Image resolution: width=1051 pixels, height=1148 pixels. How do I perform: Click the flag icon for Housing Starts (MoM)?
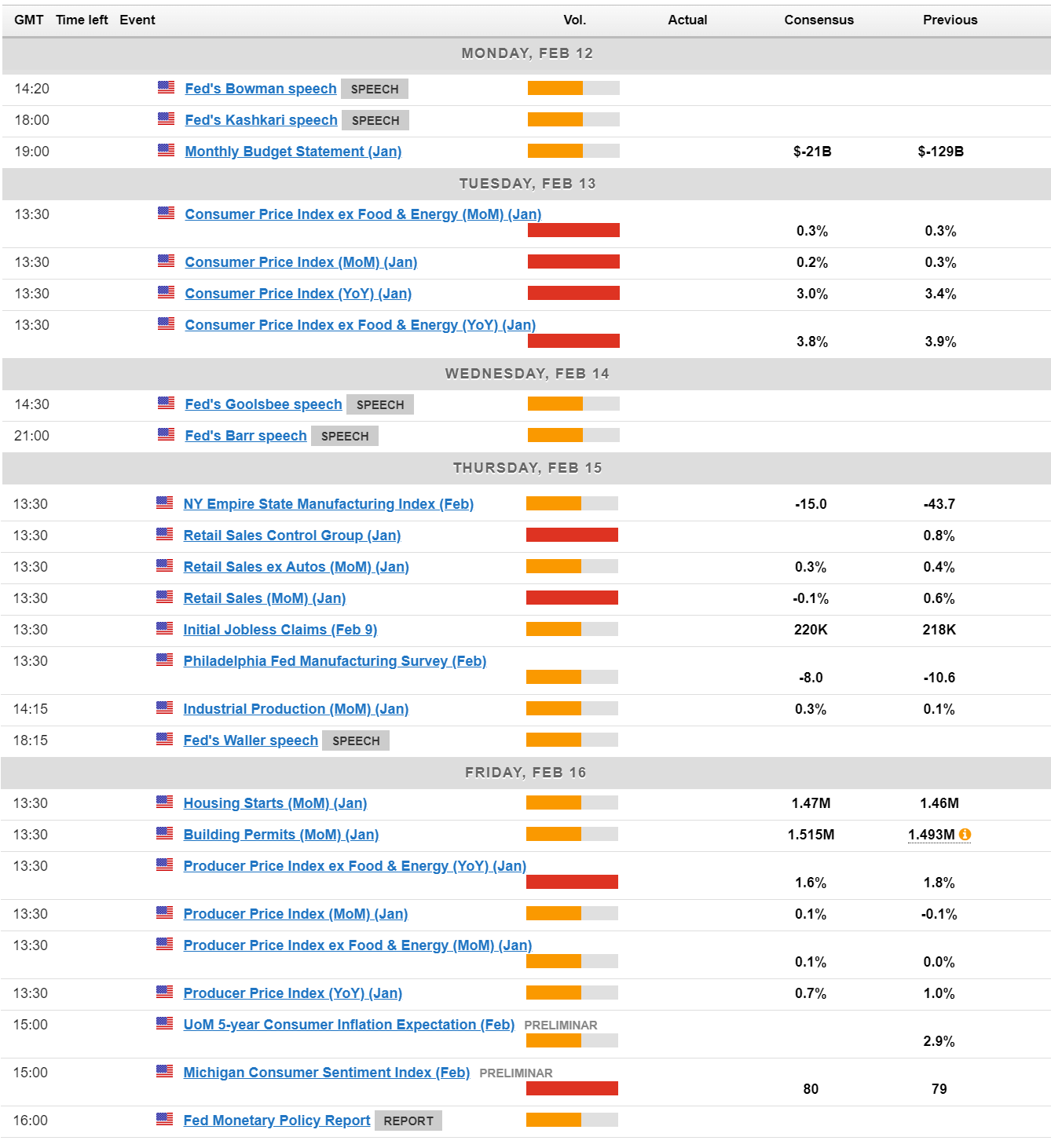(x=164, y=803)
